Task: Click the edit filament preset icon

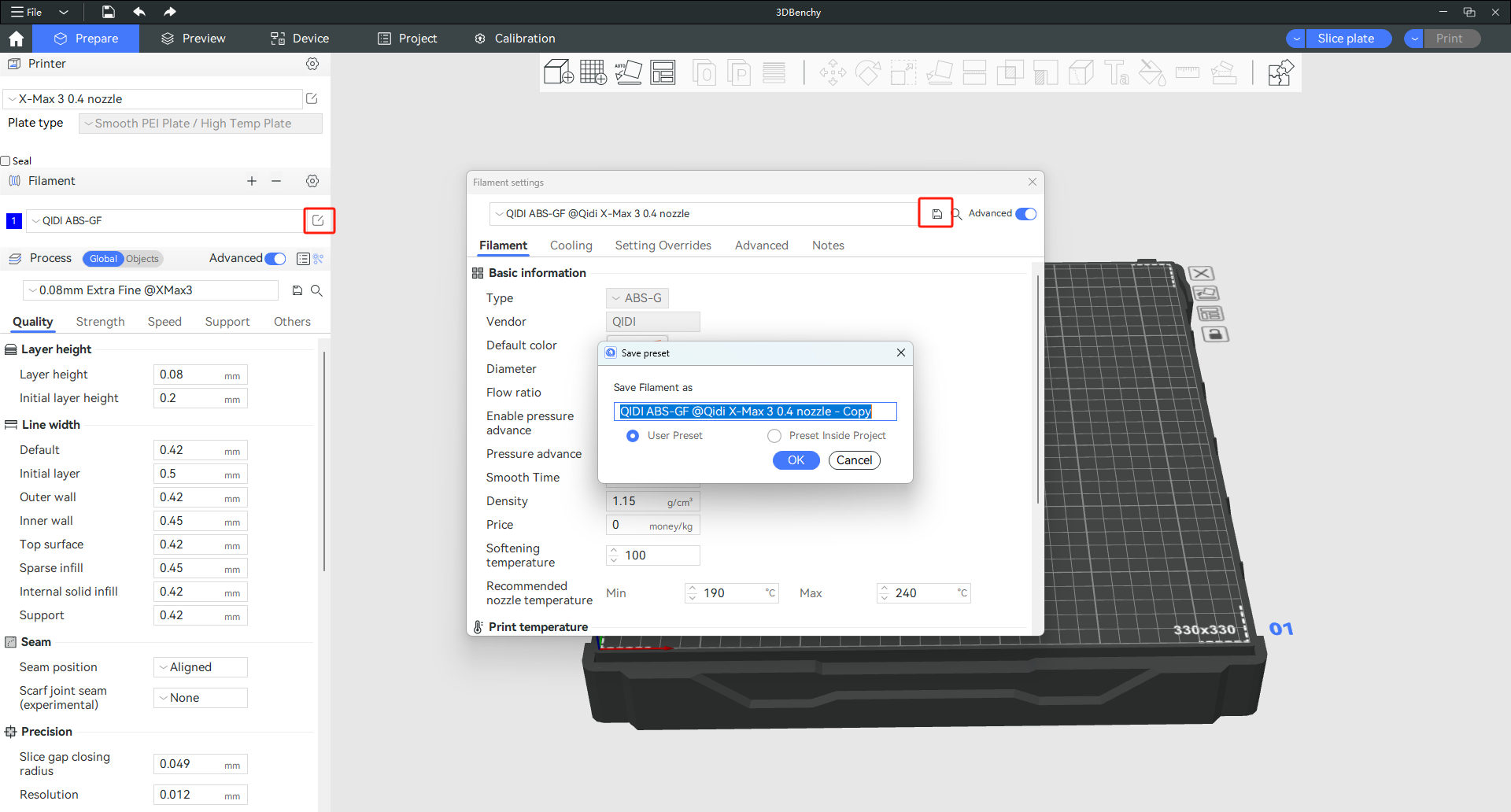Action: point(318,221)
